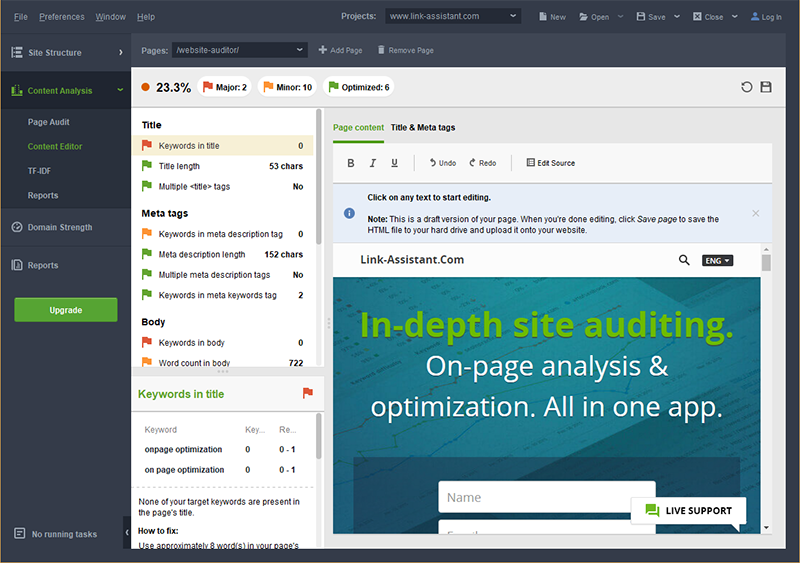The width and height of the screenshot is (800, 563).
Task: Click the search magnifier in page preview
Action: click(684, 260)
